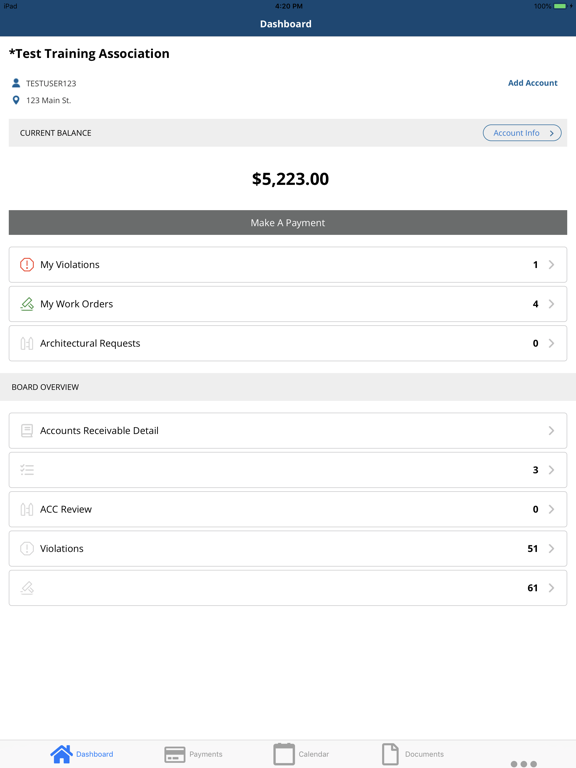Tap the Dashboard home icon in bottom bar

click(61, 754)
